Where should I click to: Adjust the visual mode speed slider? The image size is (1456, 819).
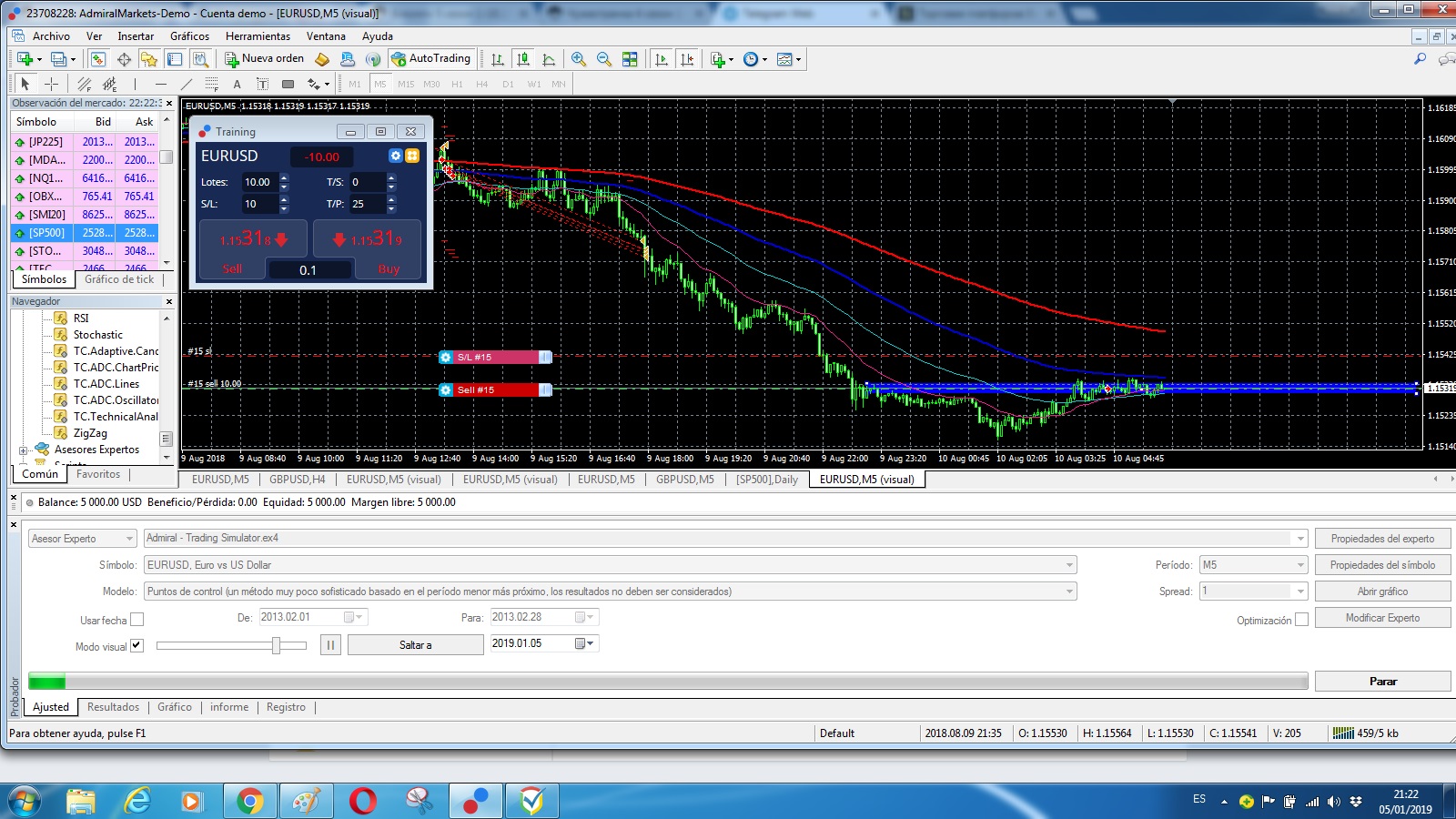click(x=276, y=645)
